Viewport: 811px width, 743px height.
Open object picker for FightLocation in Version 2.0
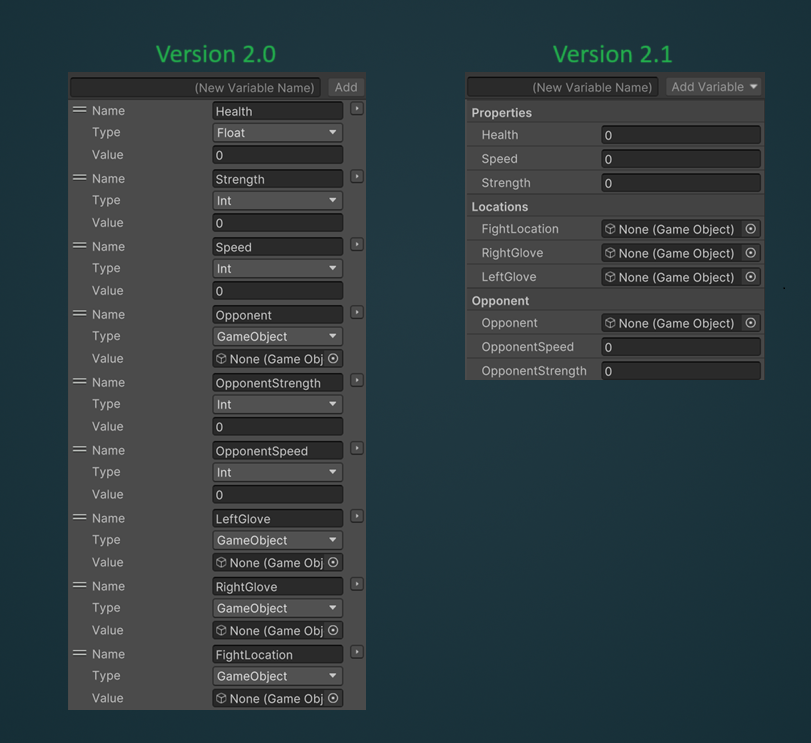[334, 698]
